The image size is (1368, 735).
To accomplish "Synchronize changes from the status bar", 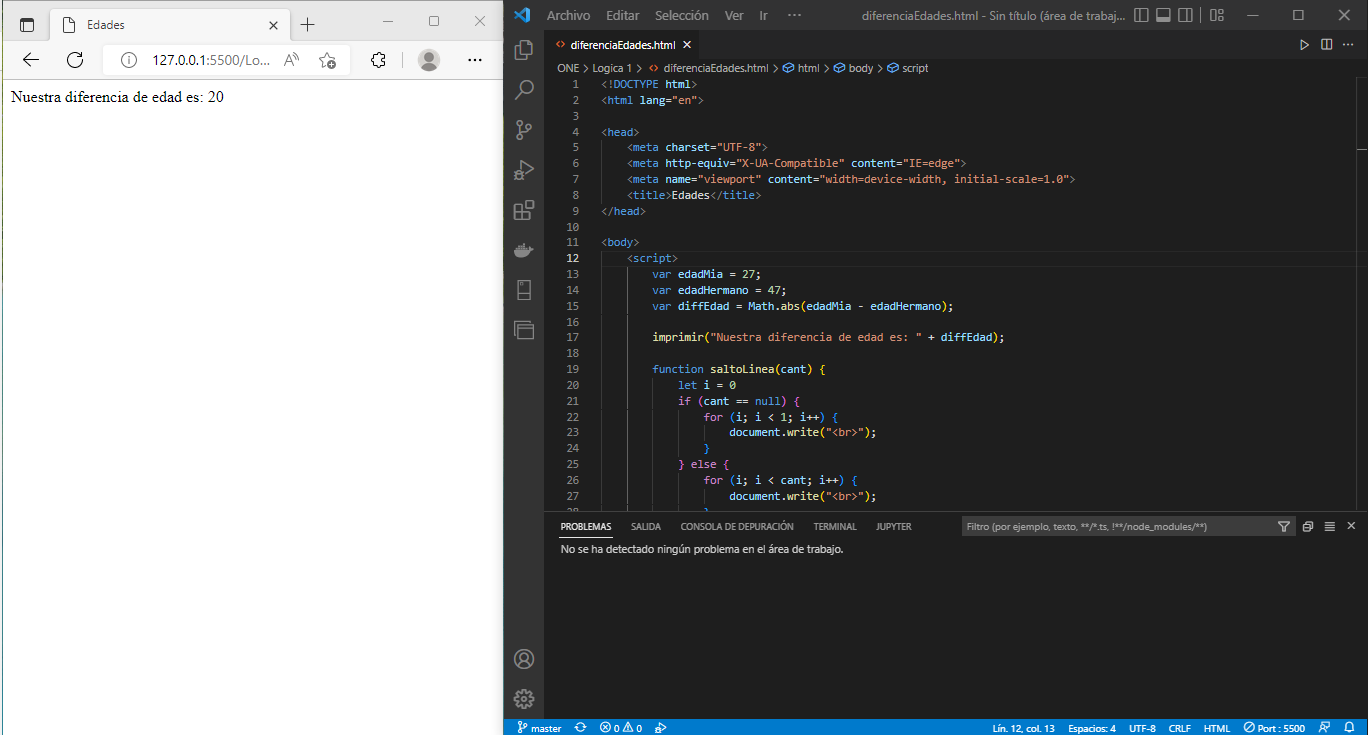I will click(x=581, y=728).
